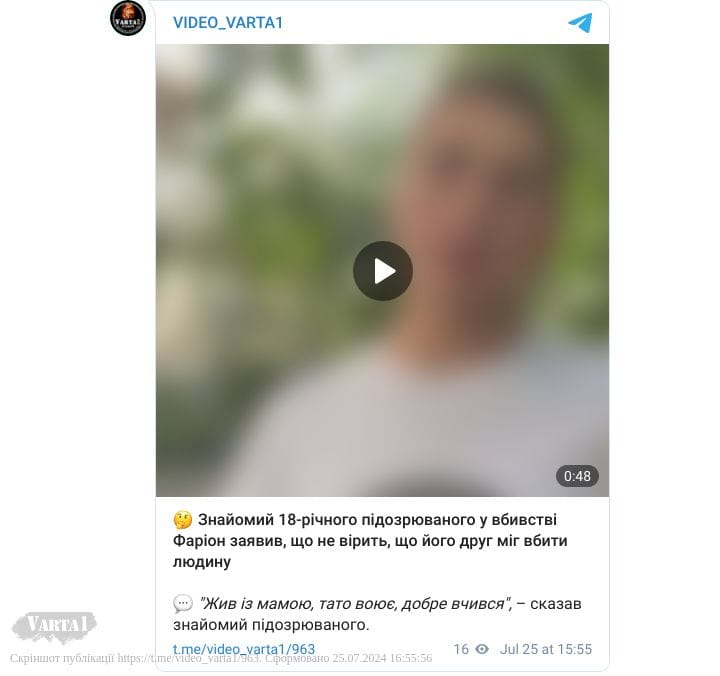
Task: Play the video with center play button
Action: (382, 271)
